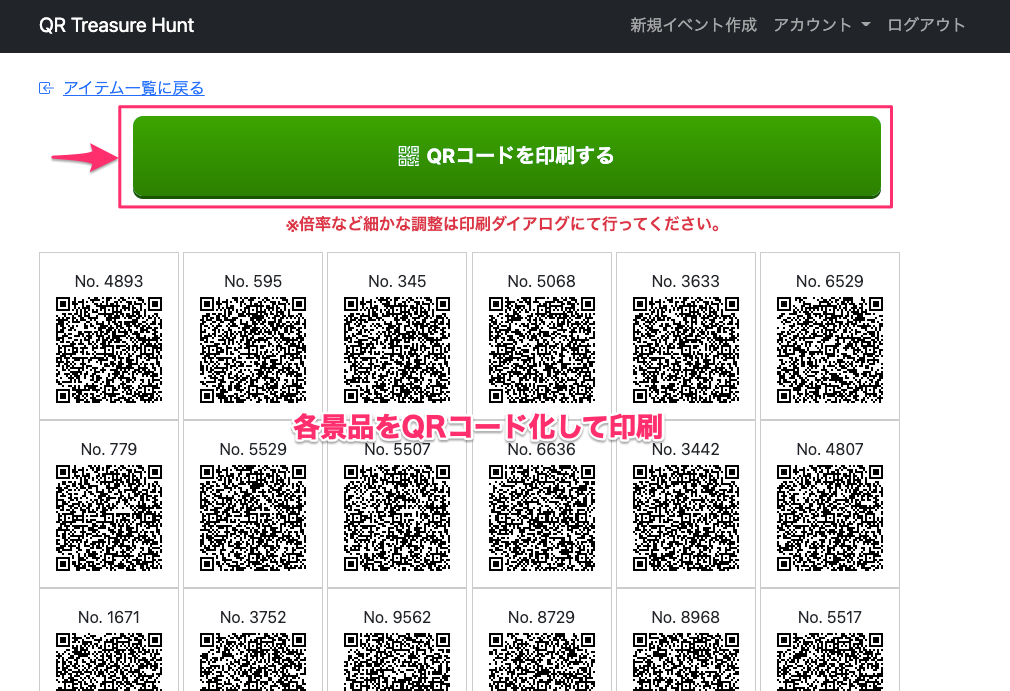Screen dimensions: 1010x691
Task: Choose QR code No. 5068
Action: coord(541,349)
